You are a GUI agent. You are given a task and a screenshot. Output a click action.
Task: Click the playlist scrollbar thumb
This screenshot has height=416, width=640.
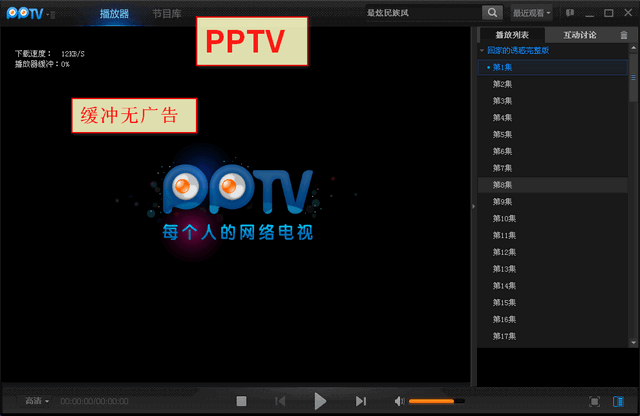[x=633, y=77]
